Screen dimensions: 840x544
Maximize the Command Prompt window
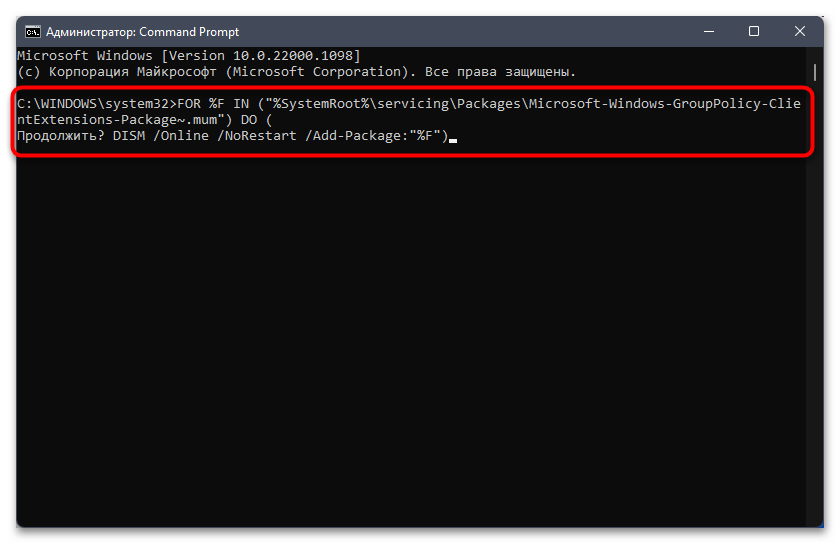(754, 32)
